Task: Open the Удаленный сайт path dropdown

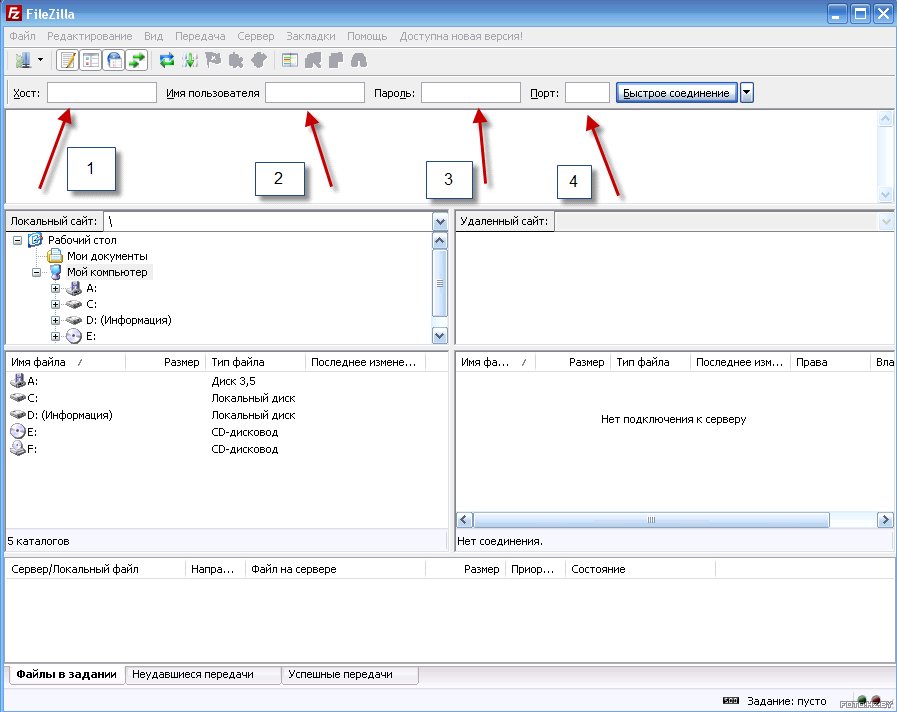Action: (886, 221)
